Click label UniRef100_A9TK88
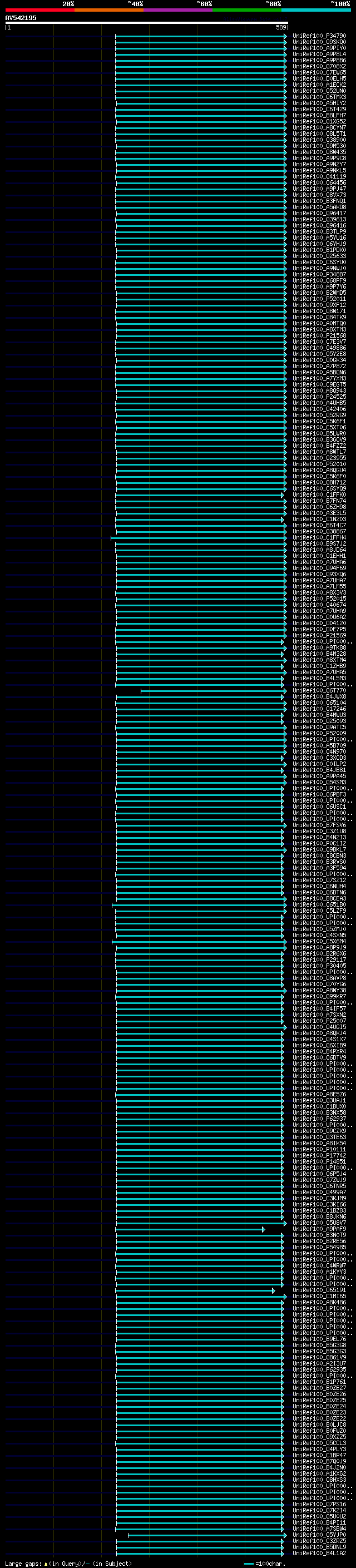 coord(319,647)
